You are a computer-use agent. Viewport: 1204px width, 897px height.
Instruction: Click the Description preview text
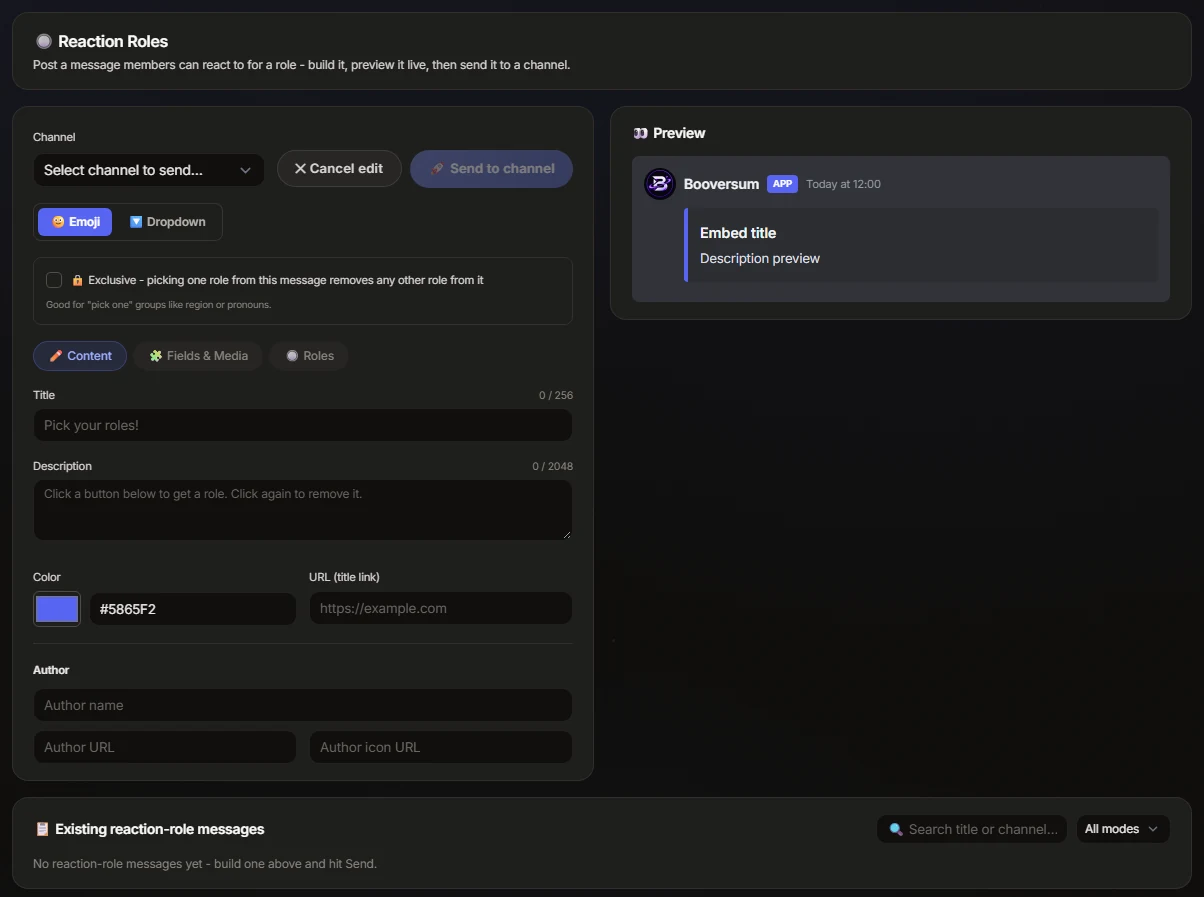click(760, 258)
